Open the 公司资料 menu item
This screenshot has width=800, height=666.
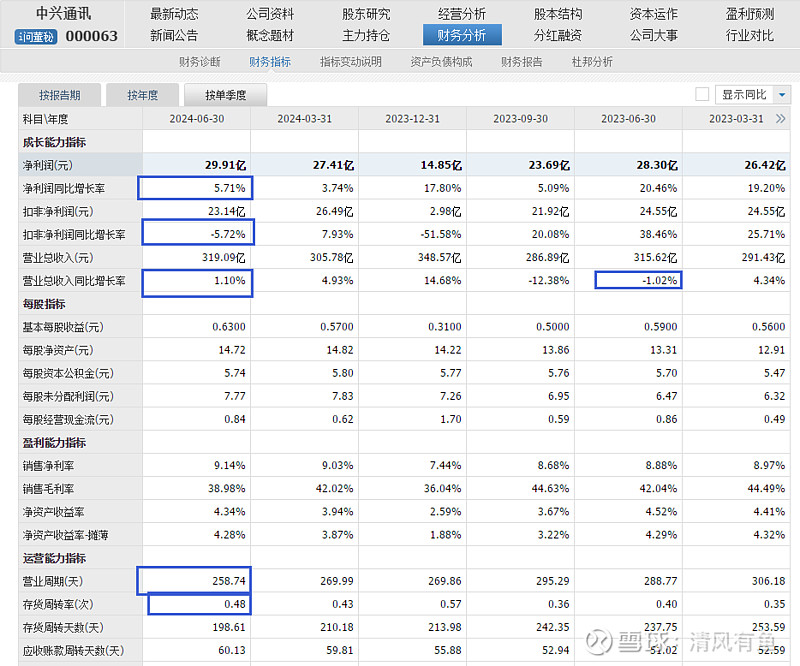270,14
